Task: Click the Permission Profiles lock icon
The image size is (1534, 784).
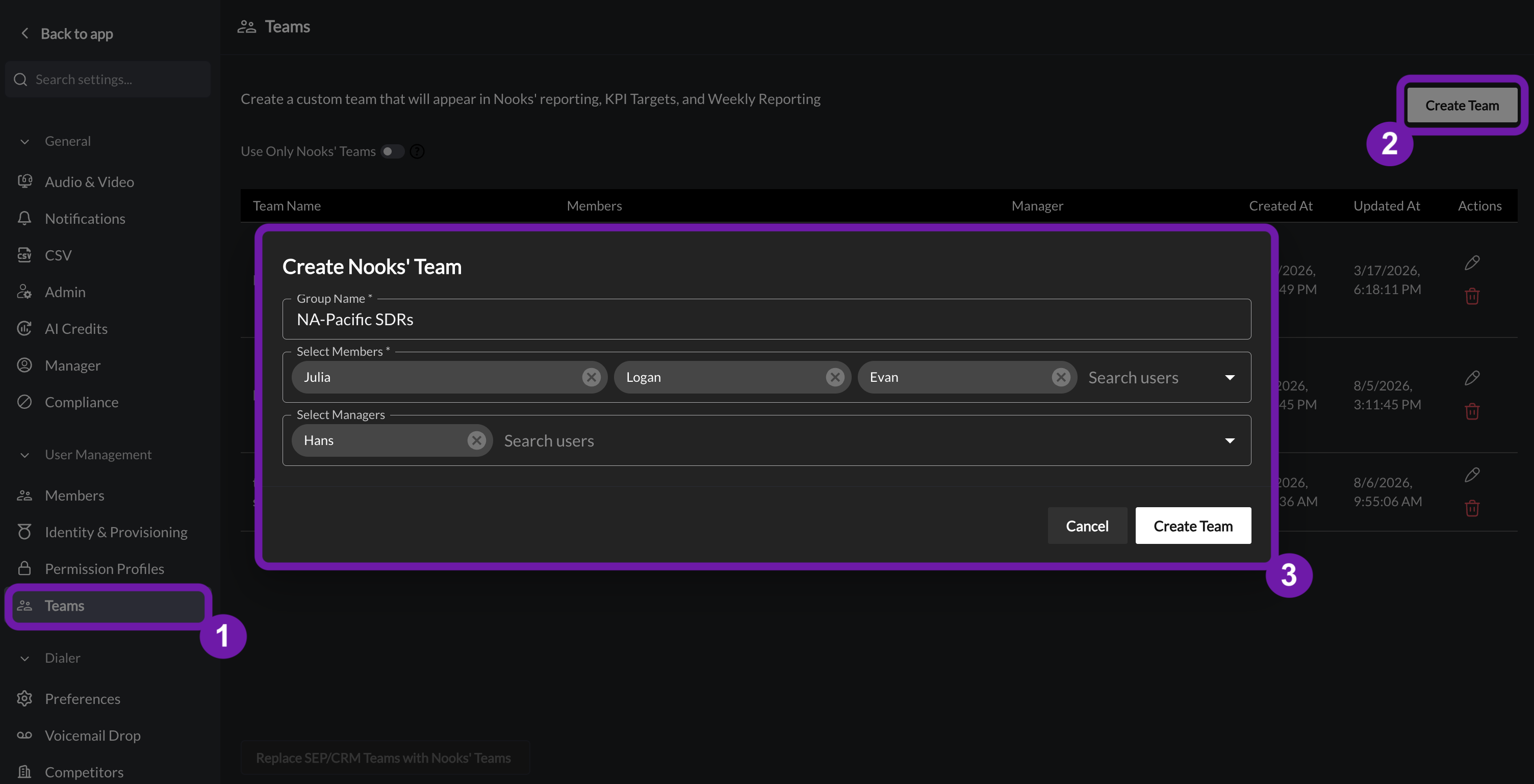Action: coord(24,568)
